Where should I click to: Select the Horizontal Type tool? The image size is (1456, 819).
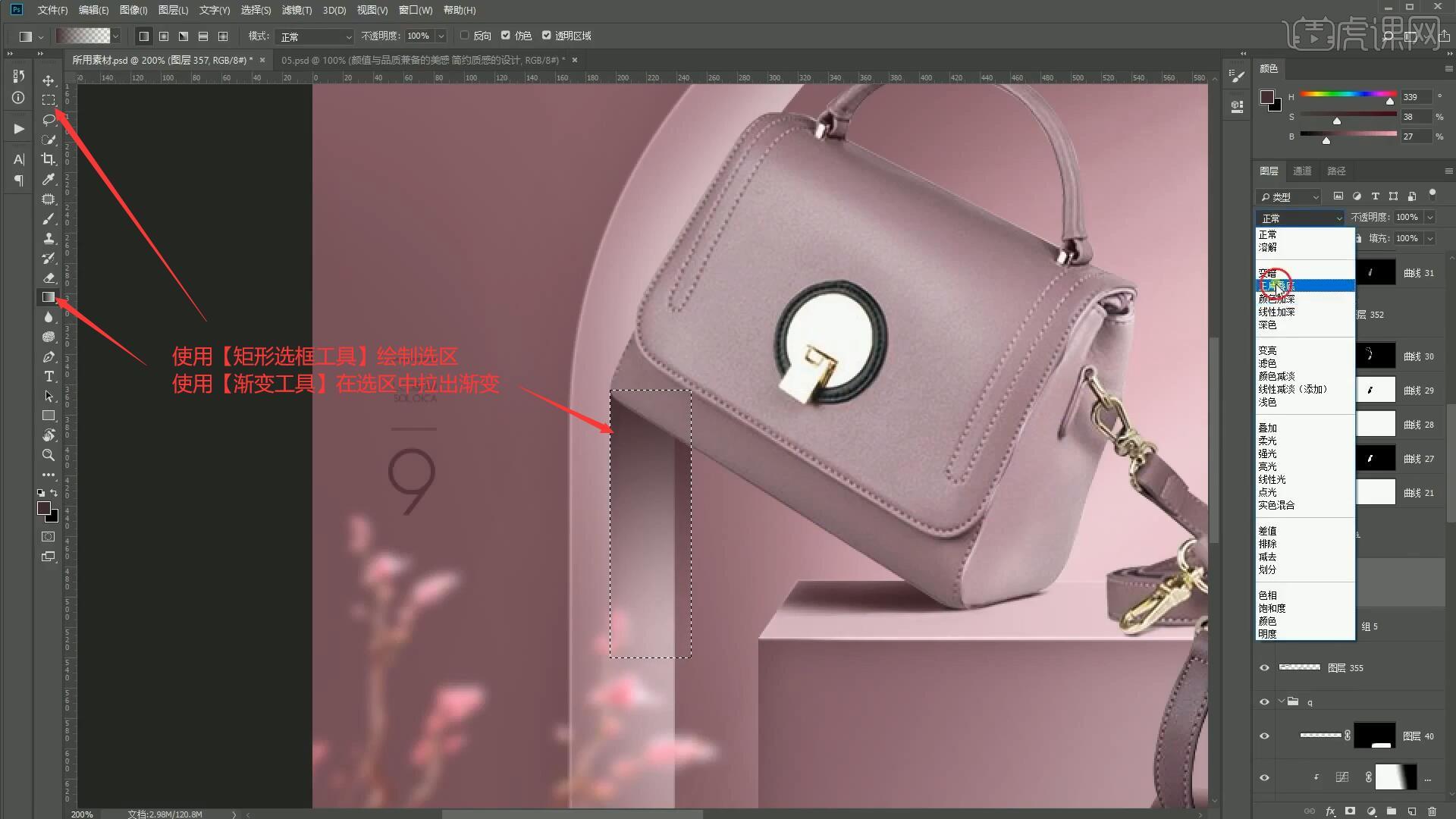pos(49,377)
